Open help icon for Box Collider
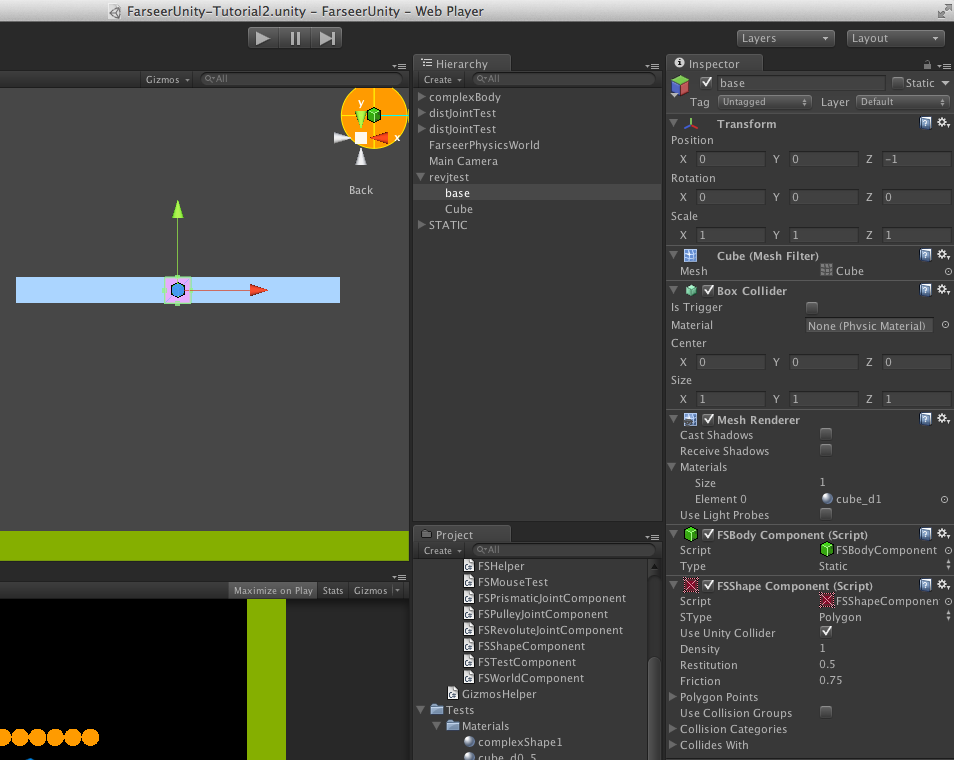954x760 pixels. pos(925,290)
